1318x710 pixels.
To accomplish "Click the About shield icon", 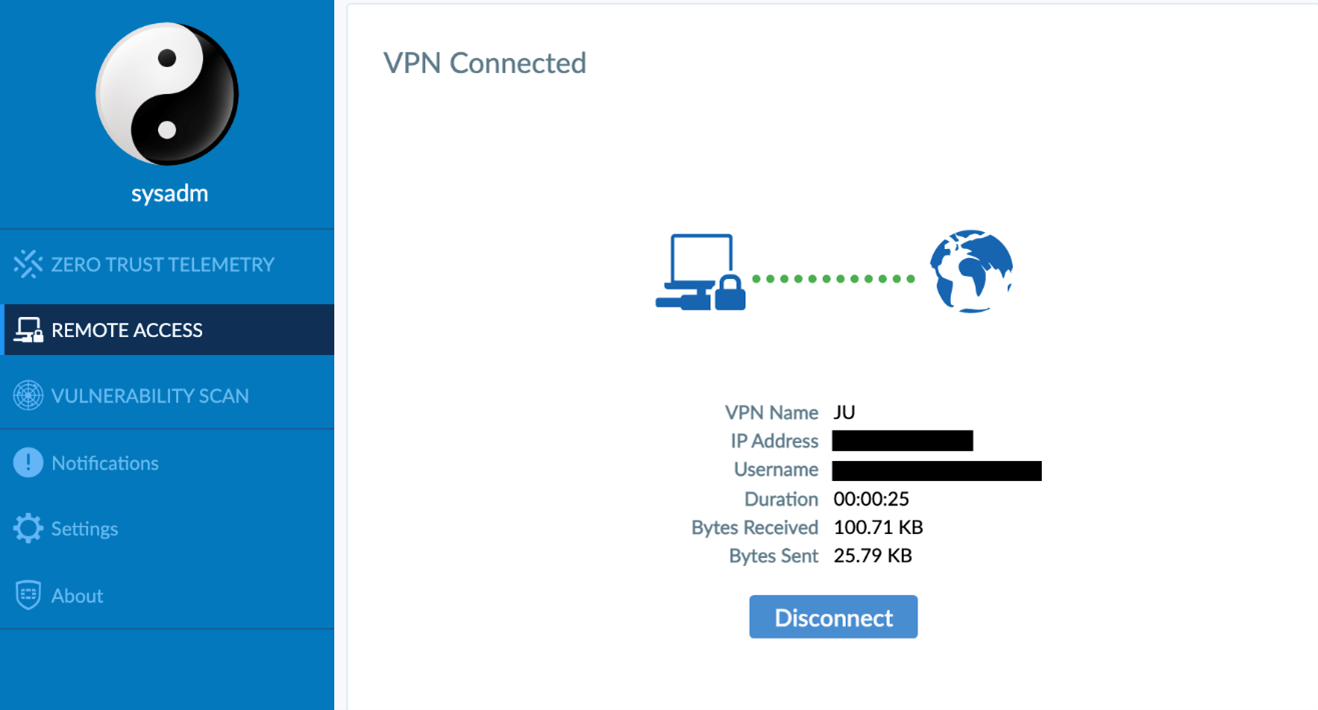I will 28,595.
